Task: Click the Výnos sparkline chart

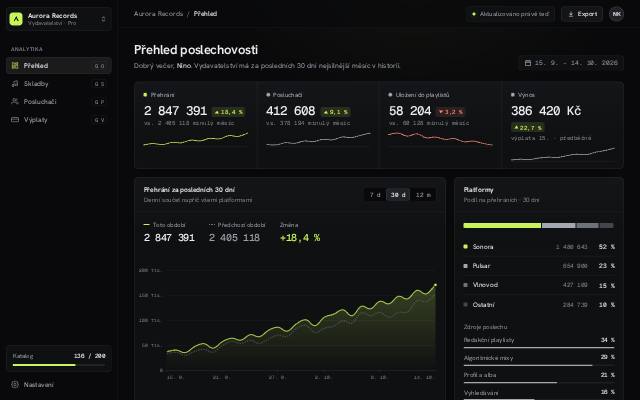Action: (x=562, y=154)
